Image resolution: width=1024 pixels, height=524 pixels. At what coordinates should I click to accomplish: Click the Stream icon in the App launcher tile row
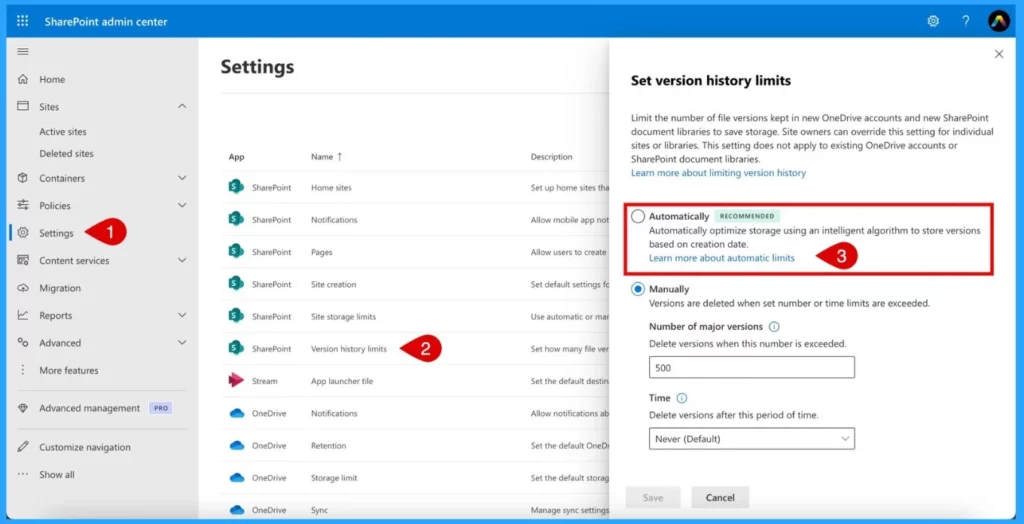[x=236, y=380]
